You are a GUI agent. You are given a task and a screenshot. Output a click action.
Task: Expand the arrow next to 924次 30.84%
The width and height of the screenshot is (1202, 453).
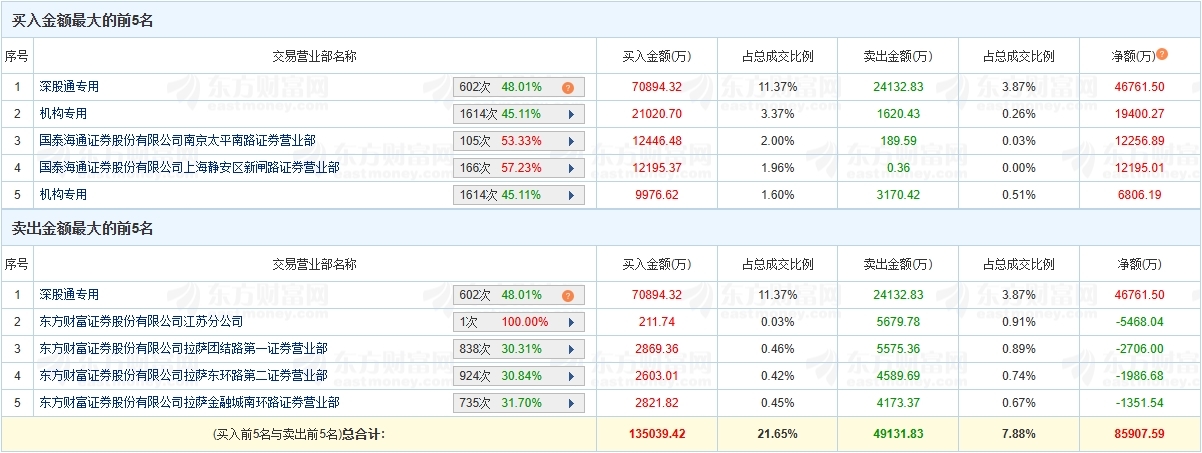point(571,376)
